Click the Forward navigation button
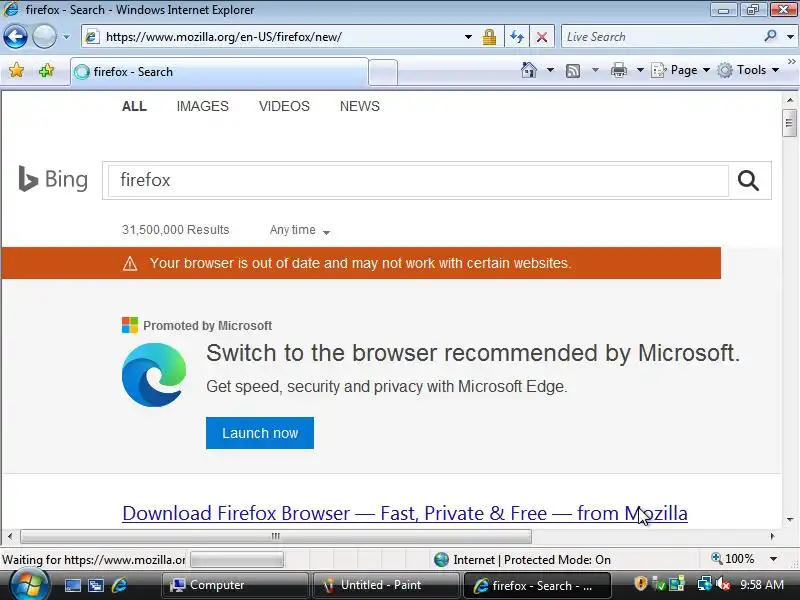Image resolution: width=800 pixels, height=600 pixels. [44, 37]
